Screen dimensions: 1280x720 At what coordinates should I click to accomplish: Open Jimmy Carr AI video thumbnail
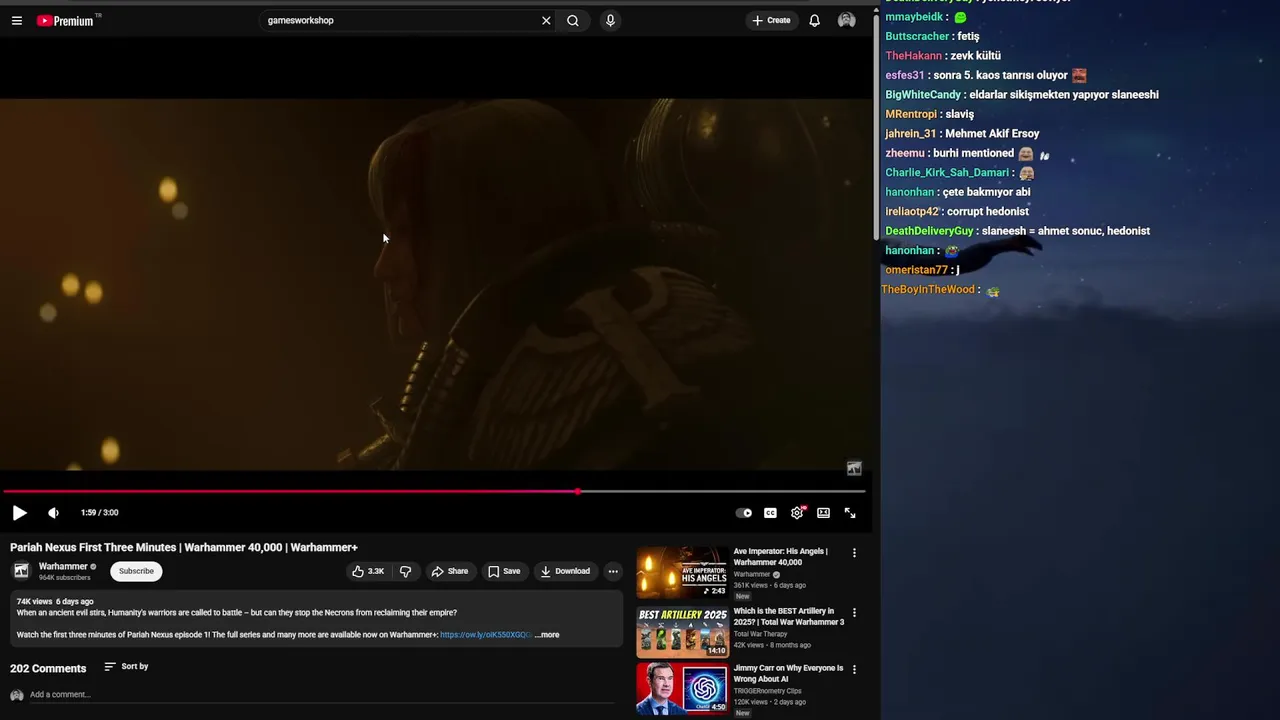click(x=683, y=689)
